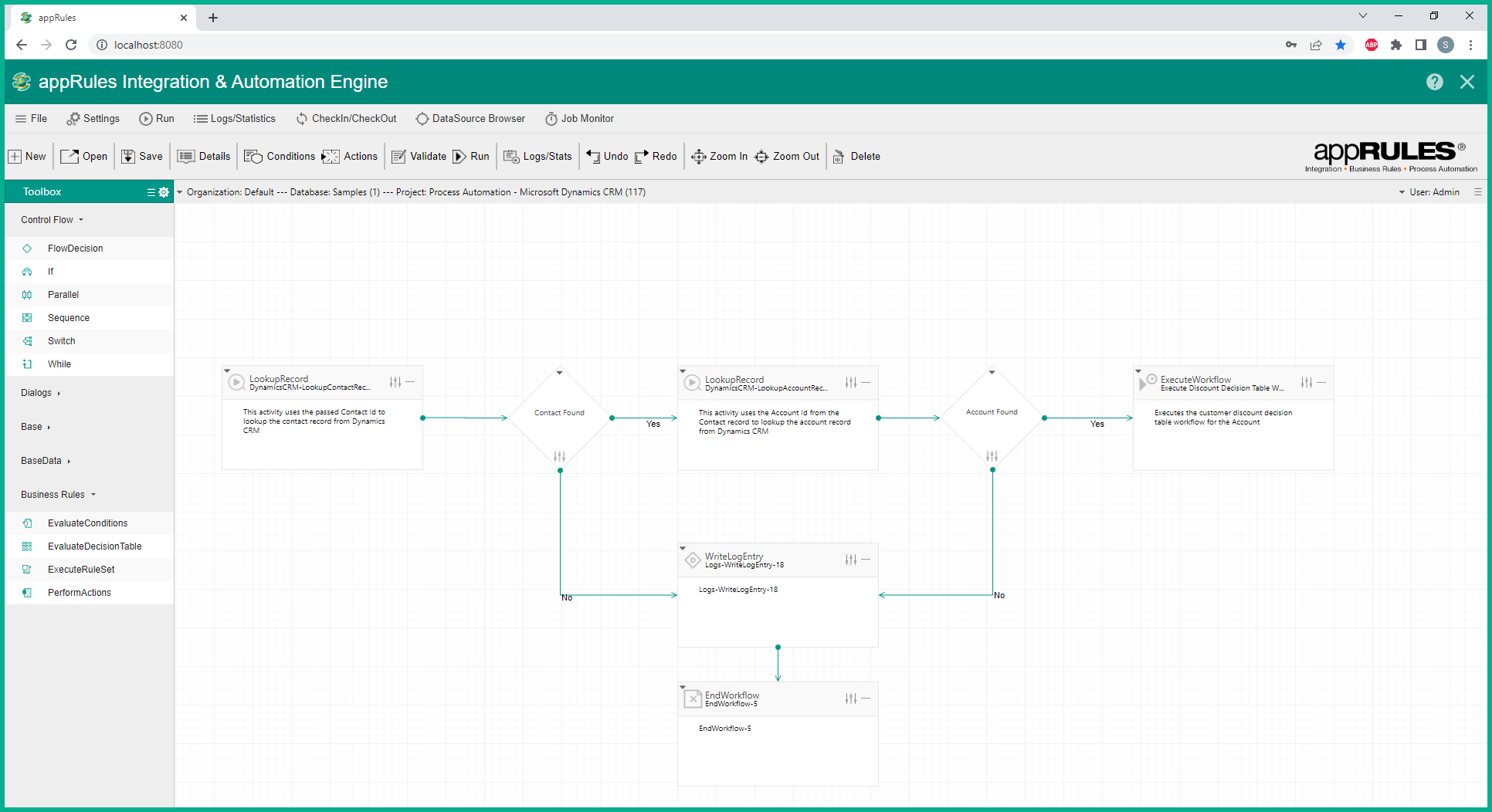Redo the last undone change
This screenshot has height=812, width=1492.
pos(656,156)
